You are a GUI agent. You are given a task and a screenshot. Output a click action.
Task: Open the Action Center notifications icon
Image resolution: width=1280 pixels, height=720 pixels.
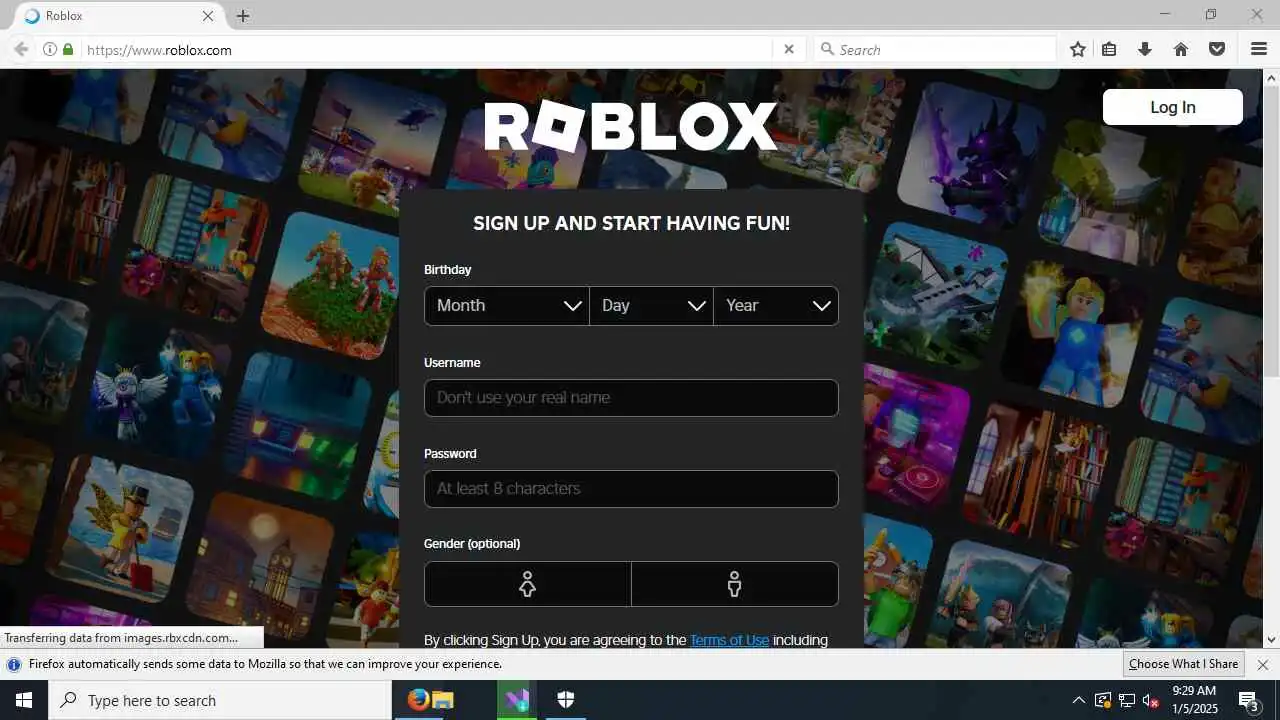click(1249, 700)
